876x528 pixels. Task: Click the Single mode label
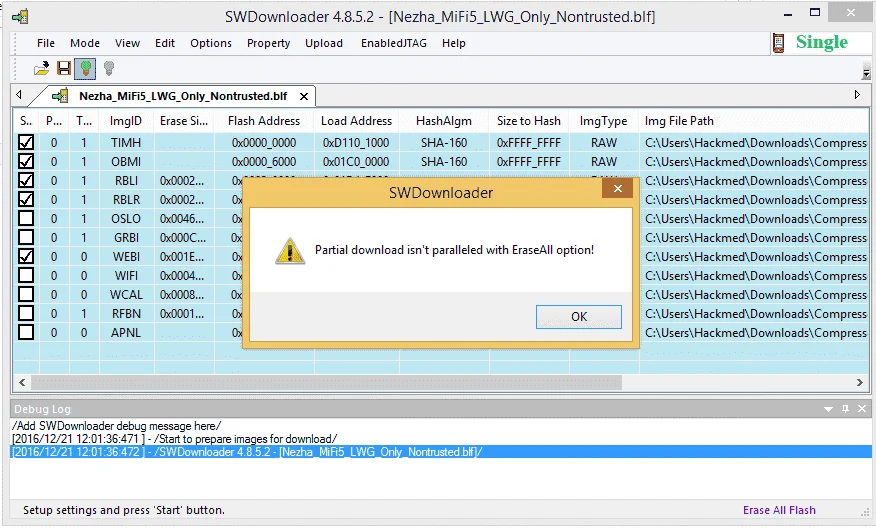pos(822,42)
